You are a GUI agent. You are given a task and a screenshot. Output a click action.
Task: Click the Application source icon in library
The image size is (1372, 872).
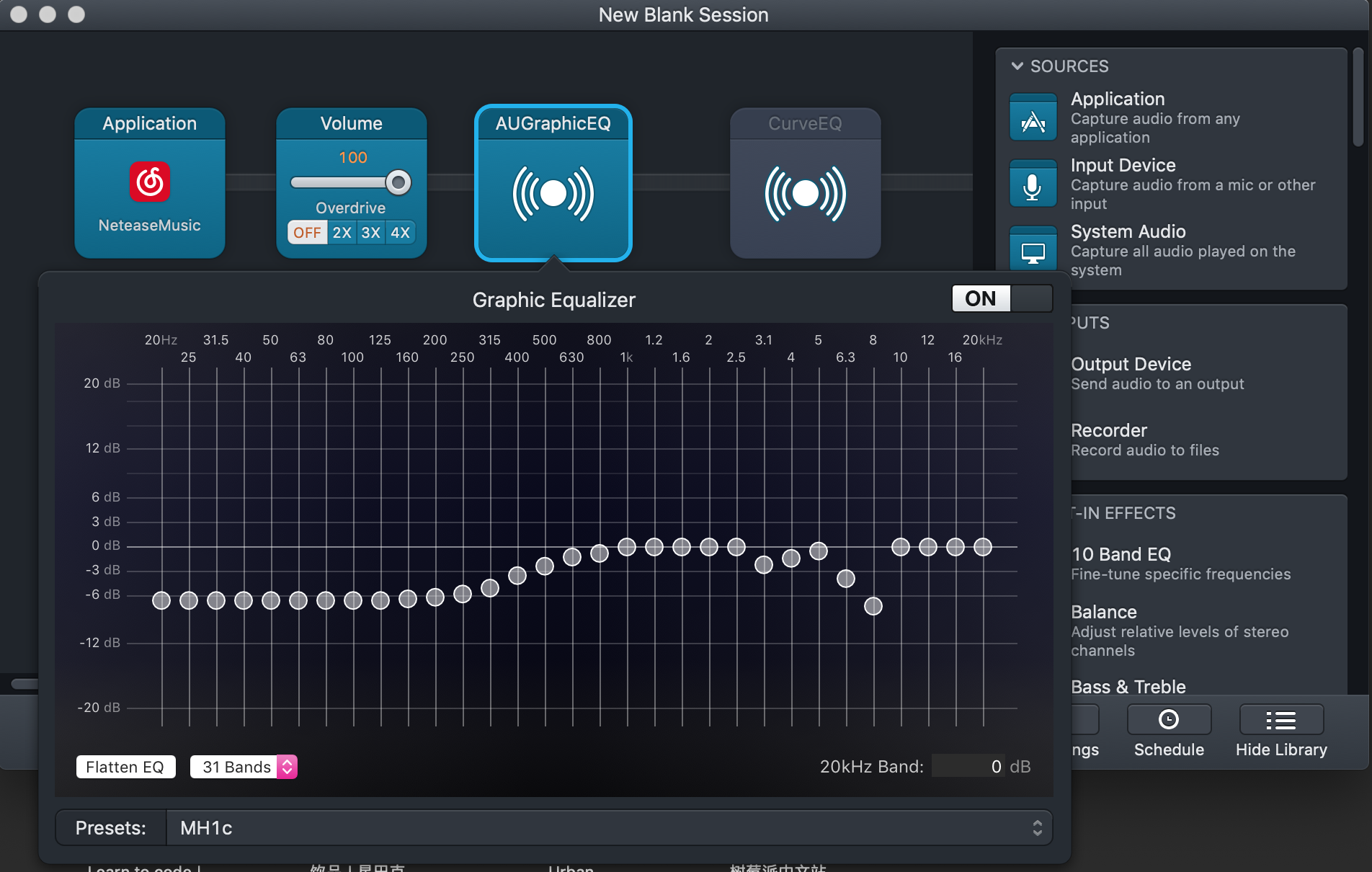tap(1033, 117)
